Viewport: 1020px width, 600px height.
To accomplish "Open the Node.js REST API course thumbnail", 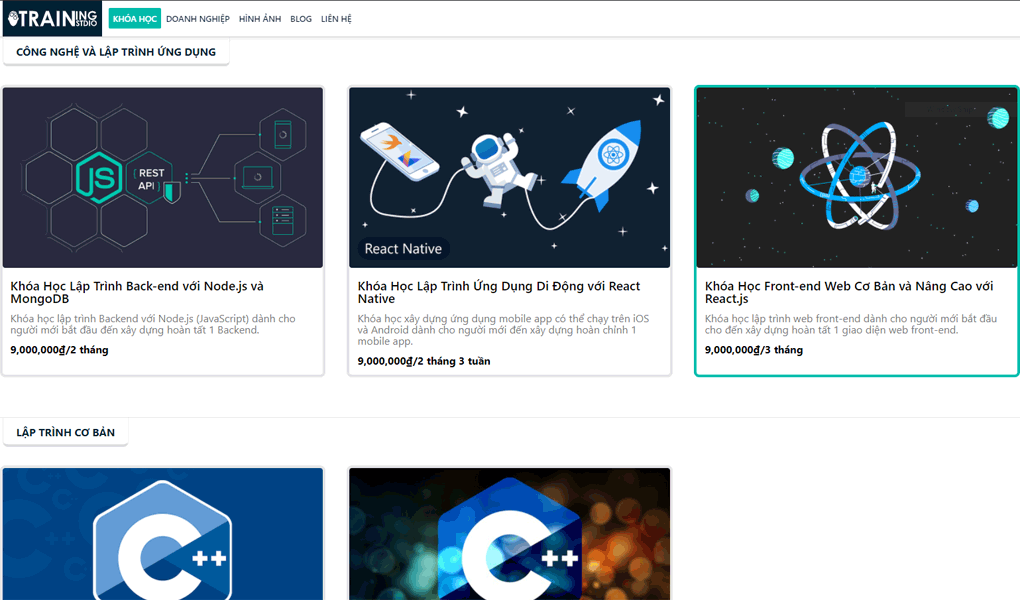I will 163,178.
